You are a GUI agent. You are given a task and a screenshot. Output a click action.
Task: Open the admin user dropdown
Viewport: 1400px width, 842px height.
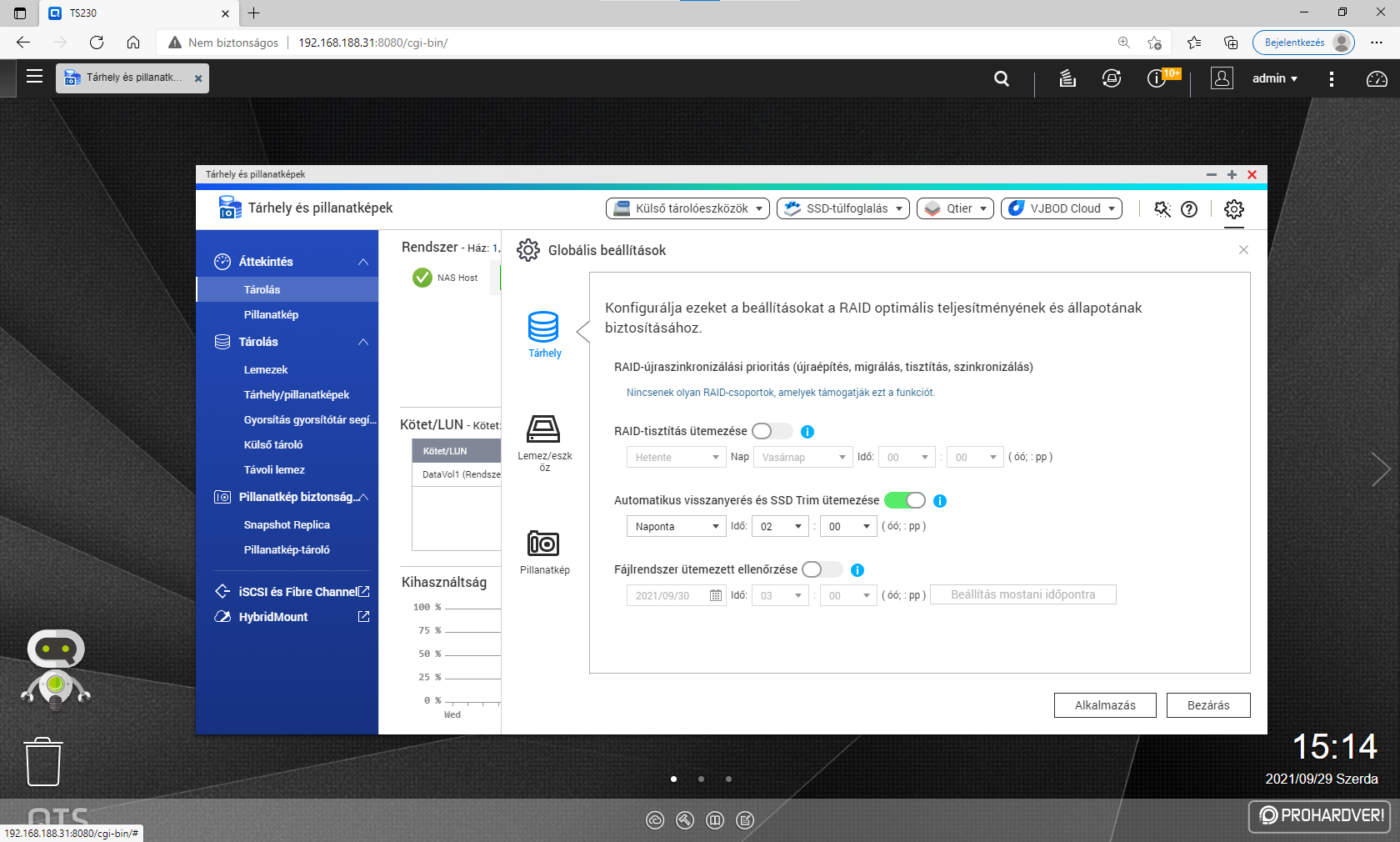click(1274, 78)
